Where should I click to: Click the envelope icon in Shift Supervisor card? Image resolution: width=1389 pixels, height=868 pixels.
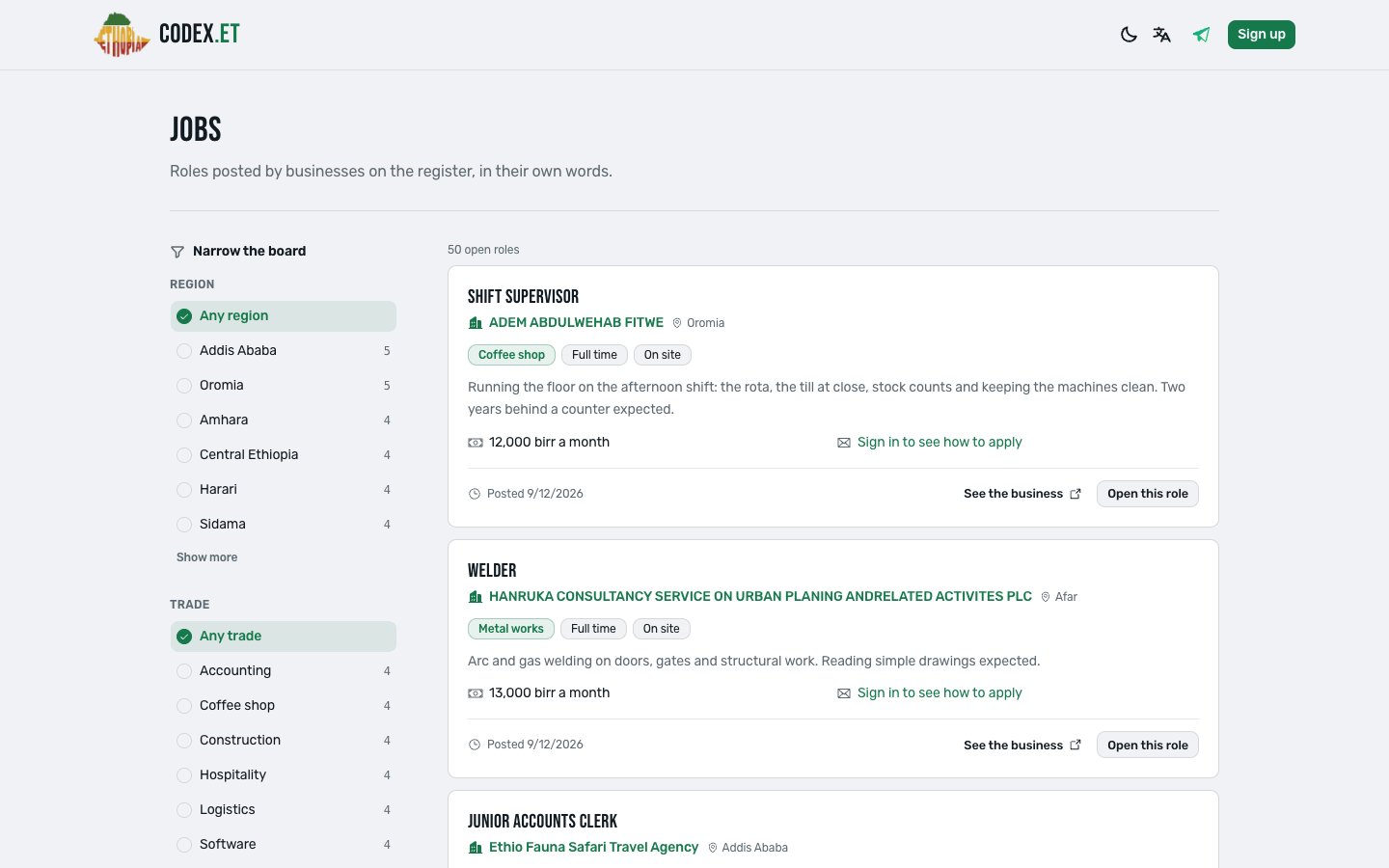[x=844, y=443]
